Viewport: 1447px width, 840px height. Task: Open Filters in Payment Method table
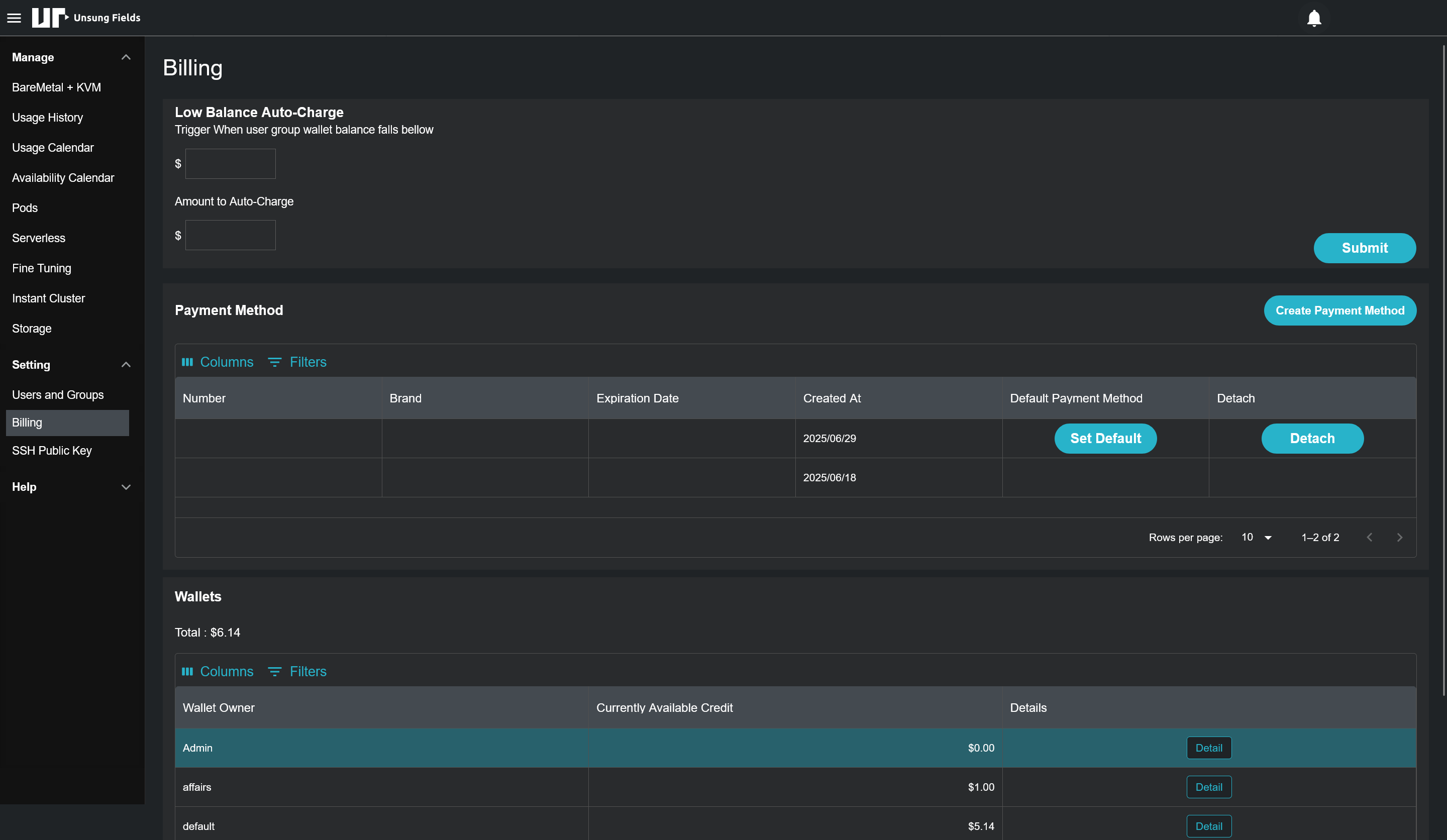click(297, 362)
